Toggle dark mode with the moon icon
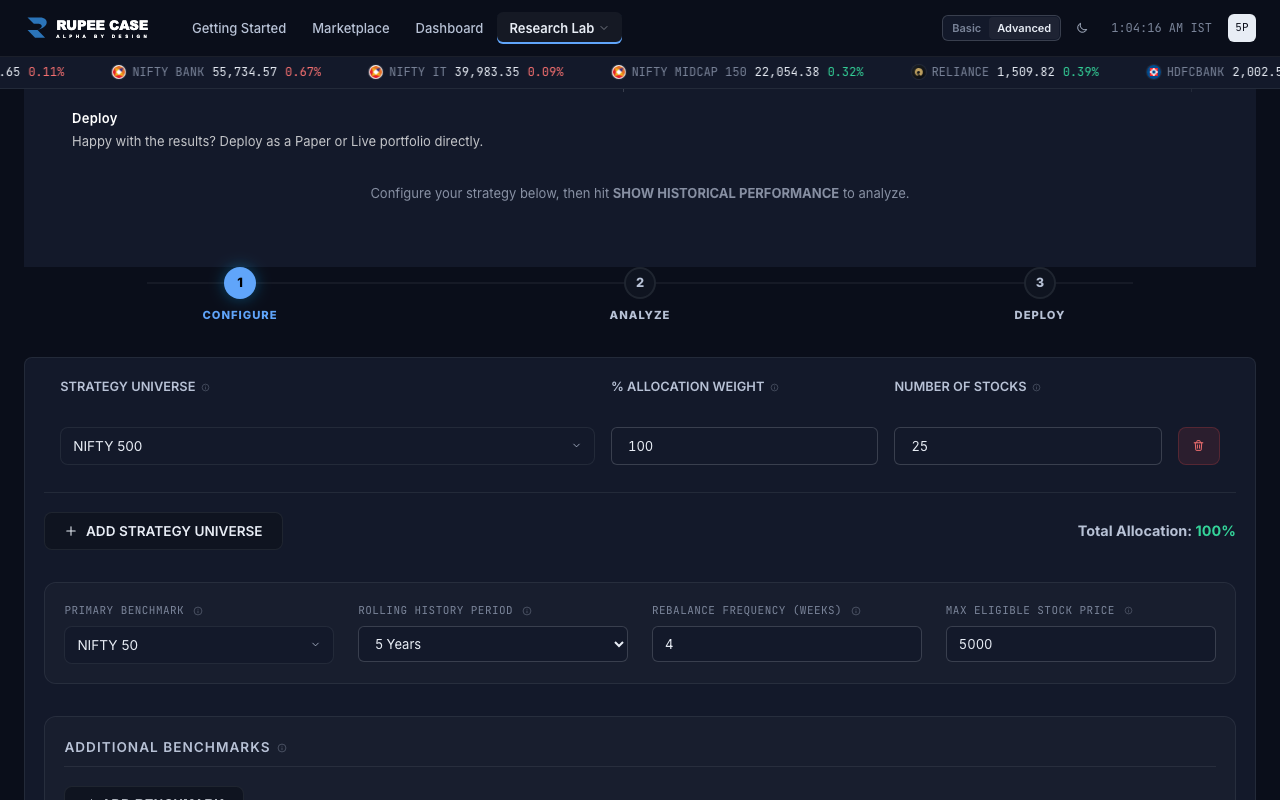This screenshot has width=1280, height=800. [x=1082, y=28]
